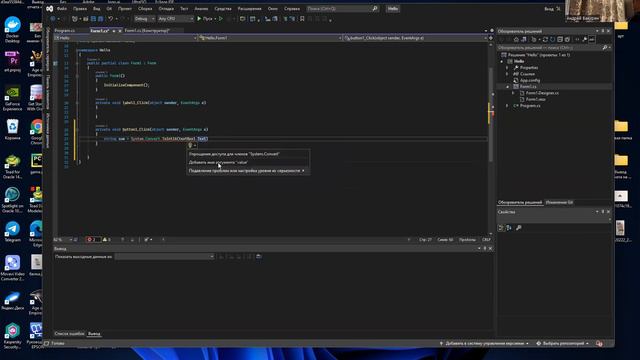Click in the Visual Studio search box
Screen dimensions: 640x360
coord(342,9)
